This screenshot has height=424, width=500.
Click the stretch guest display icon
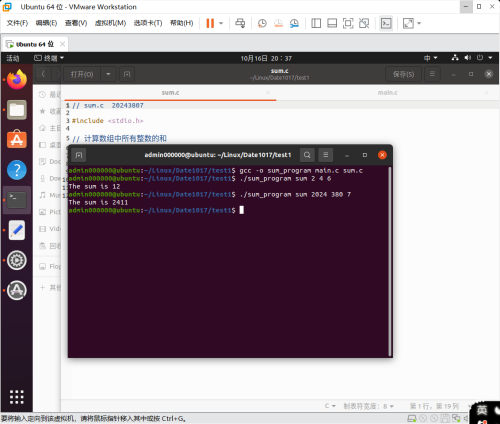pyautogui.click(x=408, y=23)
